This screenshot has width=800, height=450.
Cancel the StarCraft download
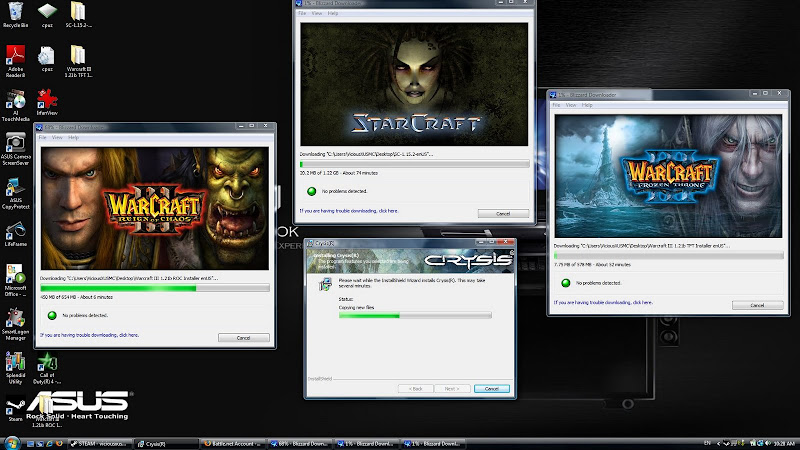pos(503,214)
